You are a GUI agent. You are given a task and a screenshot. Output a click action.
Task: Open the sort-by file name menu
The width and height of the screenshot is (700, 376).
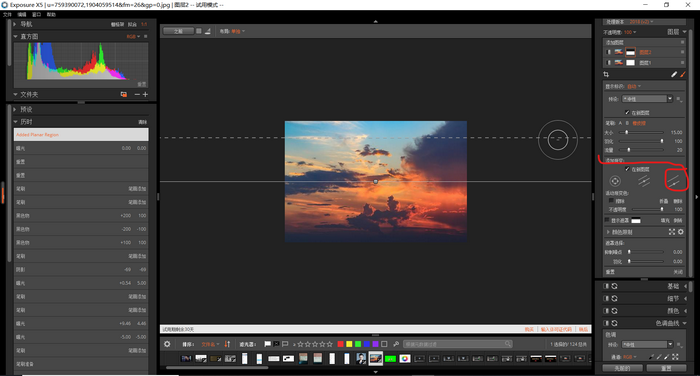(210, 344)
